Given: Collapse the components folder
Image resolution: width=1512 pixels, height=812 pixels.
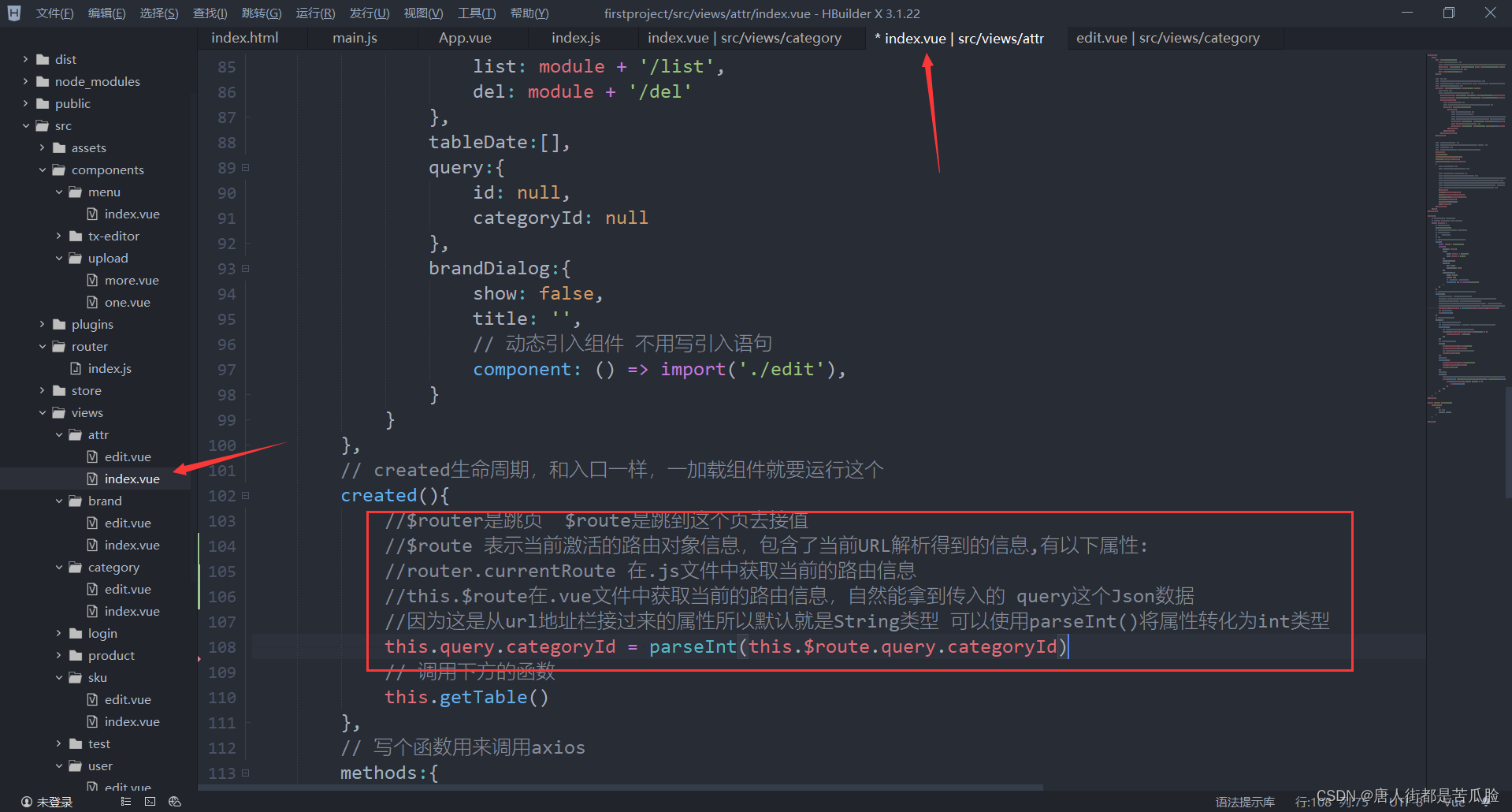Looking at the screenshot, I should (42, 169).
